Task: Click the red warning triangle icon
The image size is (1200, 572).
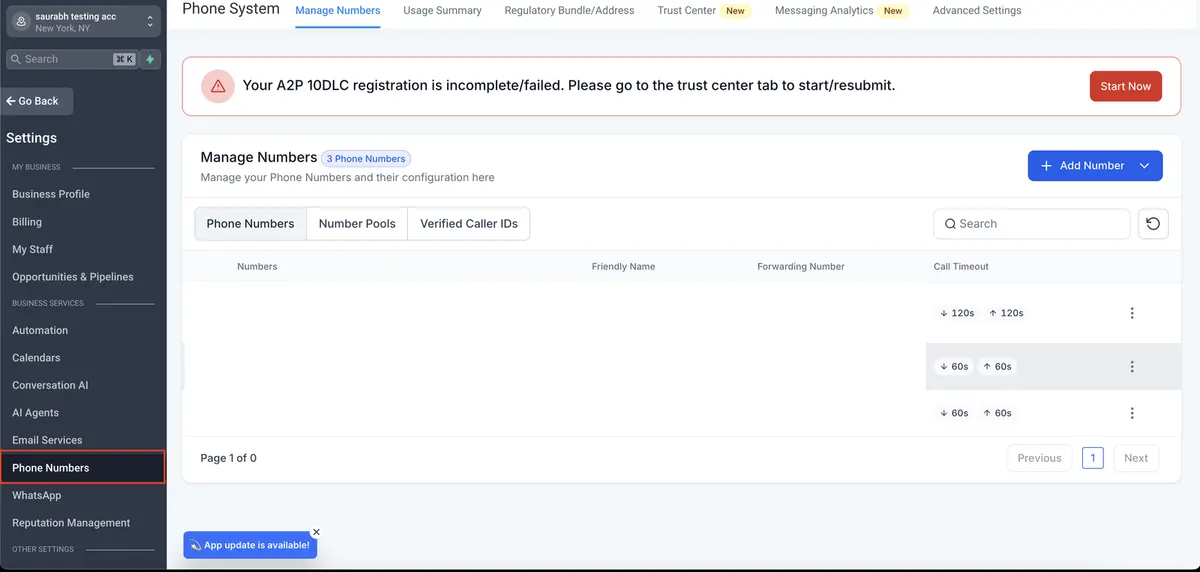Action: coord(217,86)
